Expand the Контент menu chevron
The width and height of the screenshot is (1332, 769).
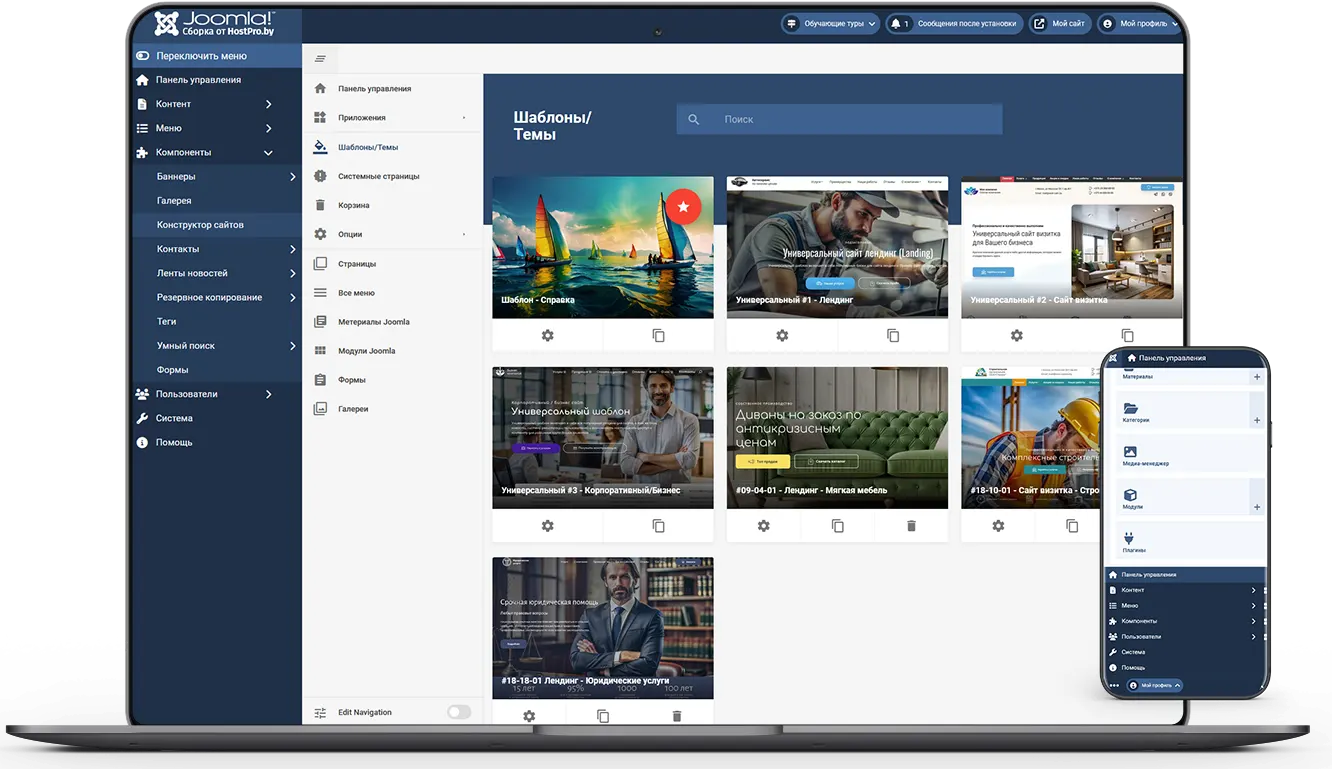(268, 104)
